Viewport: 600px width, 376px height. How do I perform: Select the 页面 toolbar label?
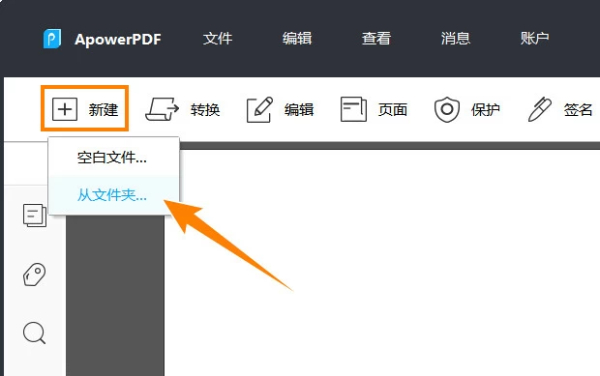(393, 110)
